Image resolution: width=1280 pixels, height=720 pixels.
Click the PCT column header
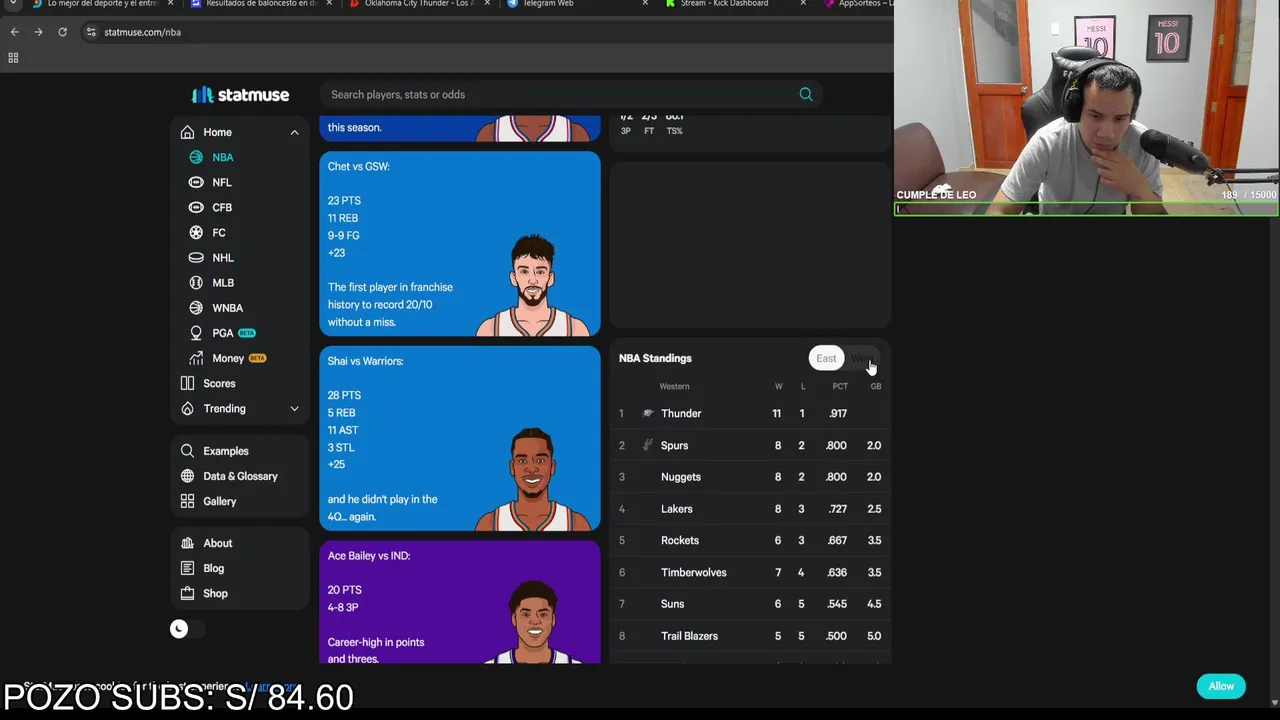coord(840,386)
